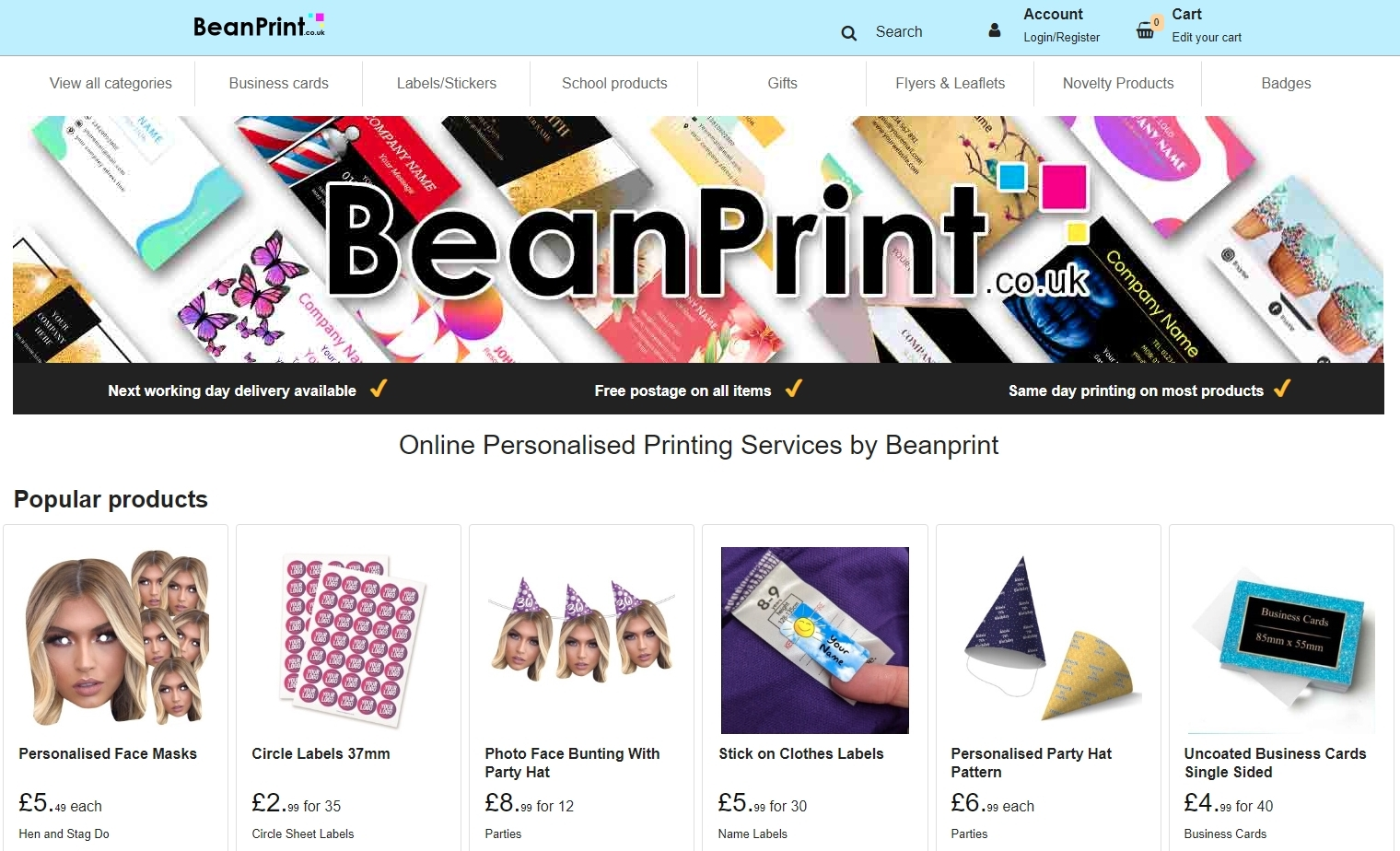The width and height of the screenshot is (1400, 851).
Task: Click the account user icon
Action: tap(994, 30)
